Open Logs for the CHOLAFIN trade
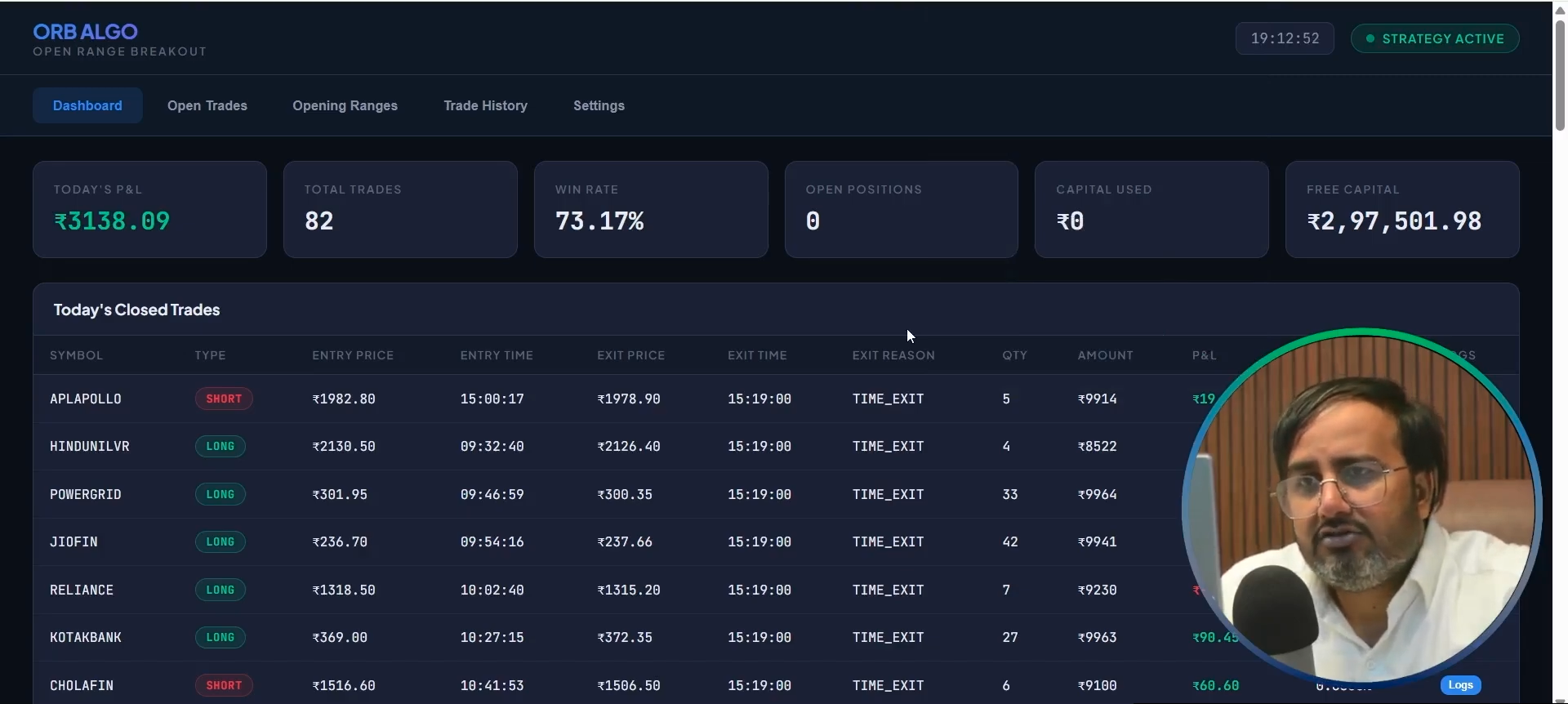Viewport: 1568px width, 704px height. point(1460,685)
